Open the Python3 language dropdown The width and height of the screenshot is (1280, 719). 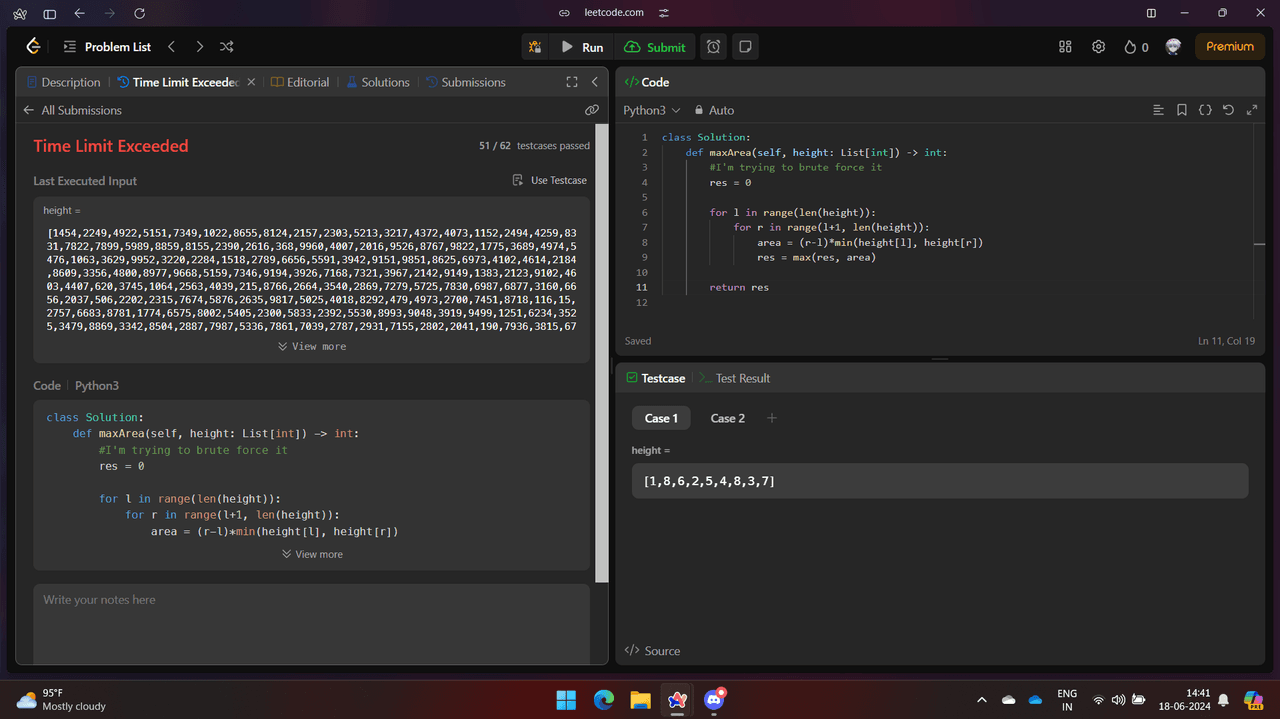point(651,110)
